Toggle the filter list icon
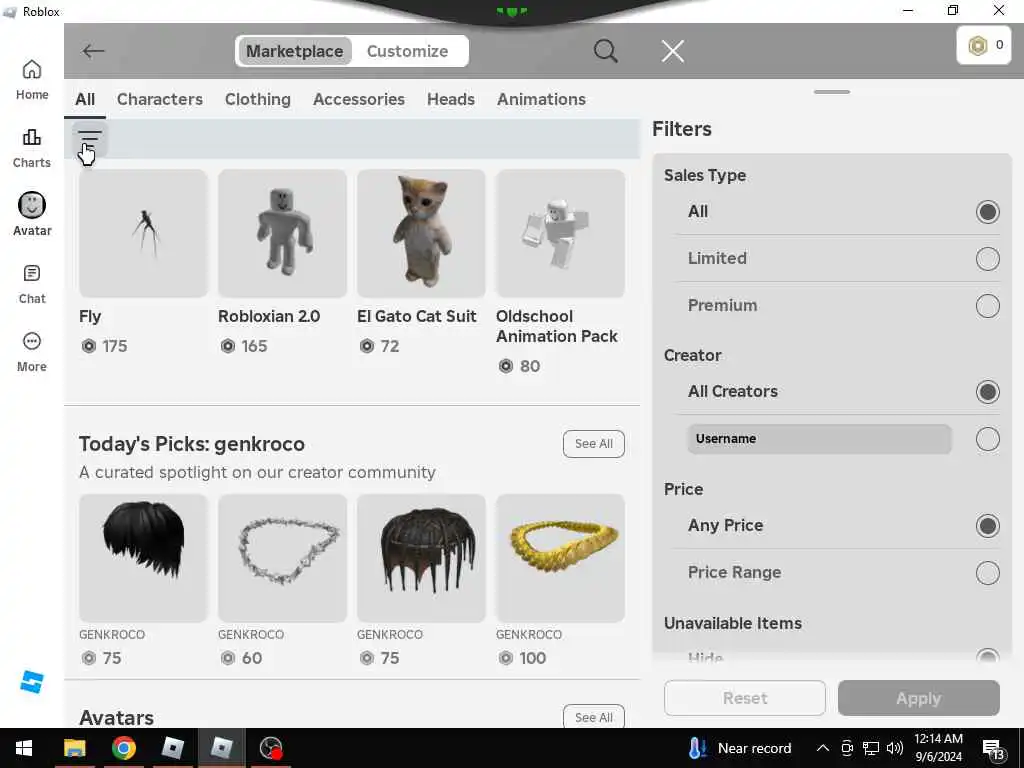 click(x=89, y=138)
